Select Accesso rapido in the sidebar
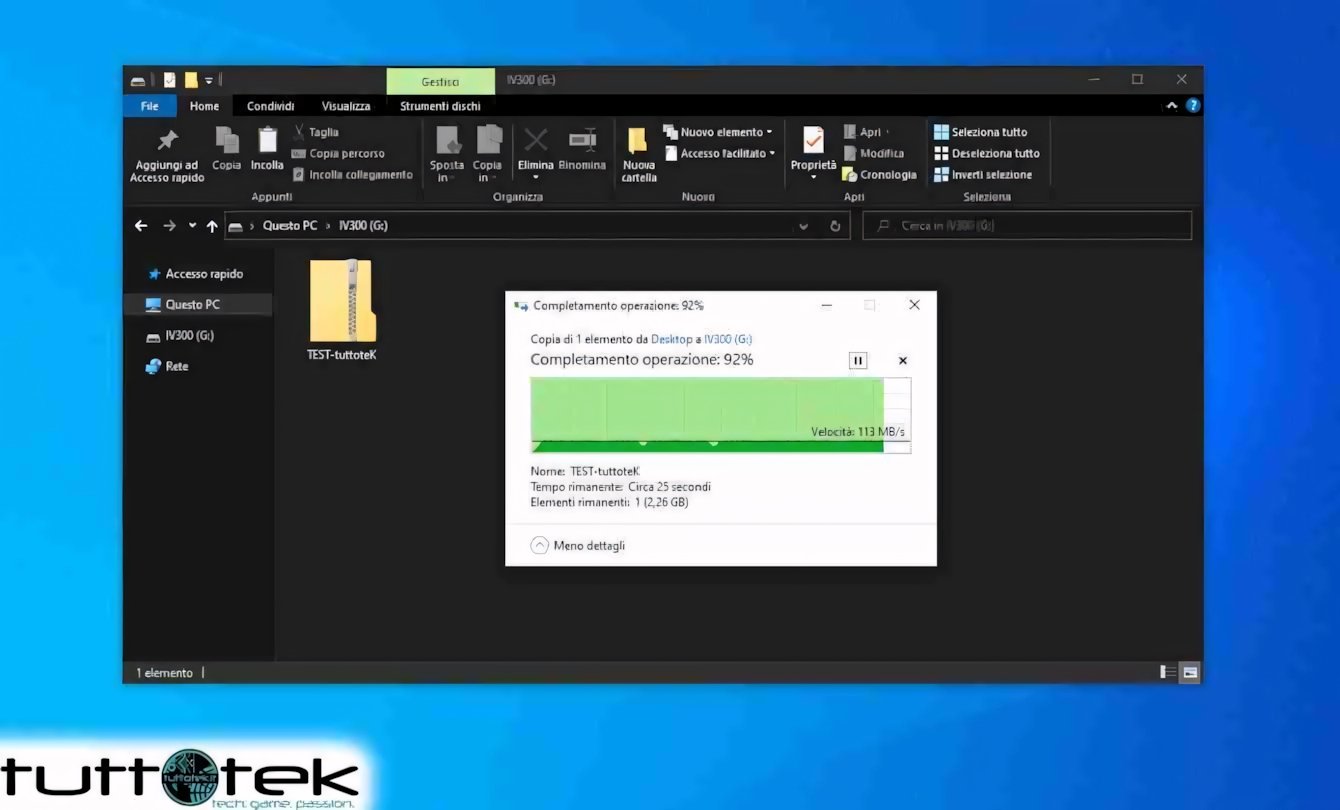Screen dimensions: 1340x810 (197, 274)
